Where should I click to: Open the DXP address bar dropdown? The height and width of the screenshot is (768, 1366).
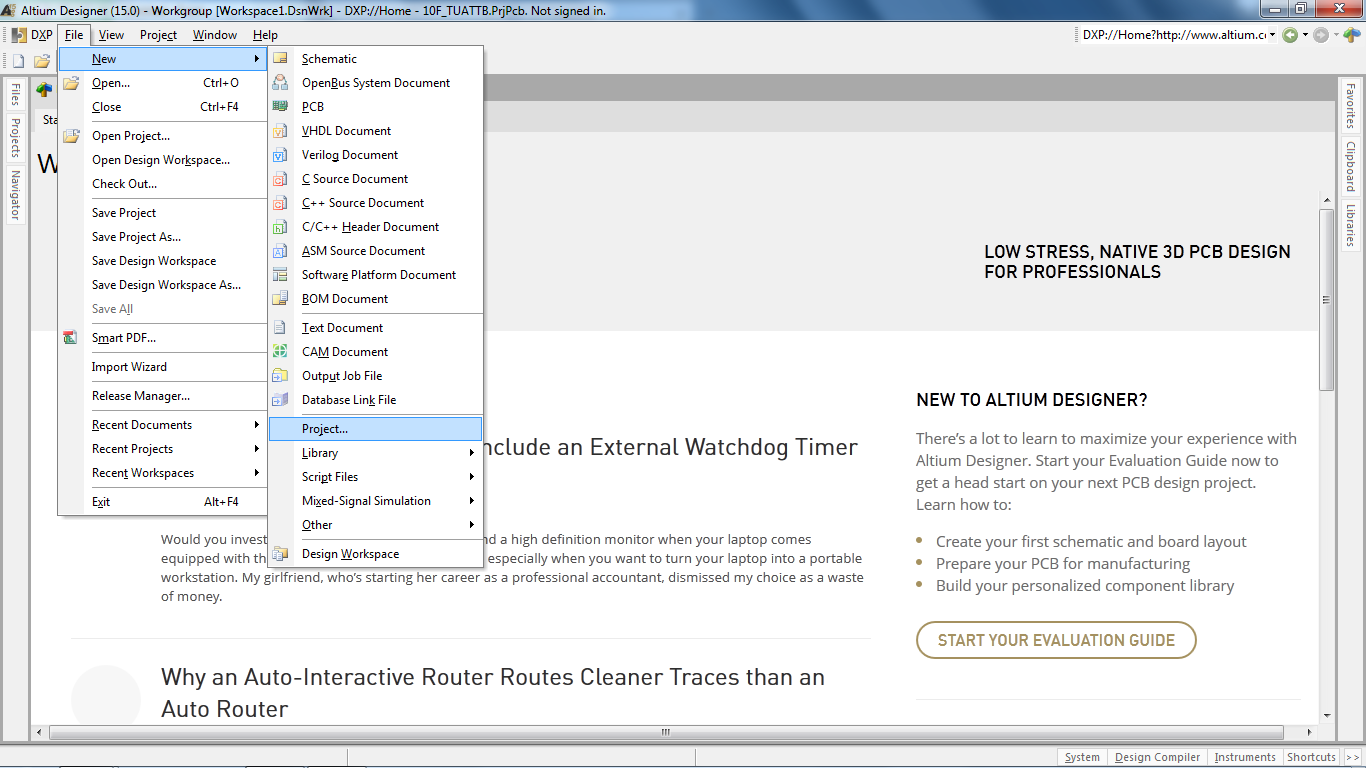[1272, 35]
